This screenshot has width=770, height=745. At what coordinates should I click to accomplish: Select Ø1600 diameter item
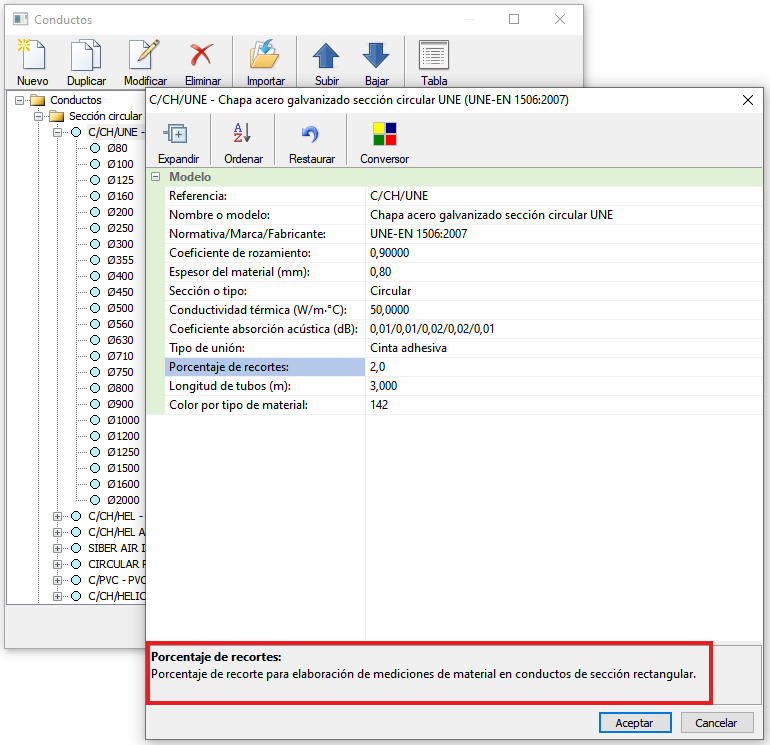tap(123, 484)
